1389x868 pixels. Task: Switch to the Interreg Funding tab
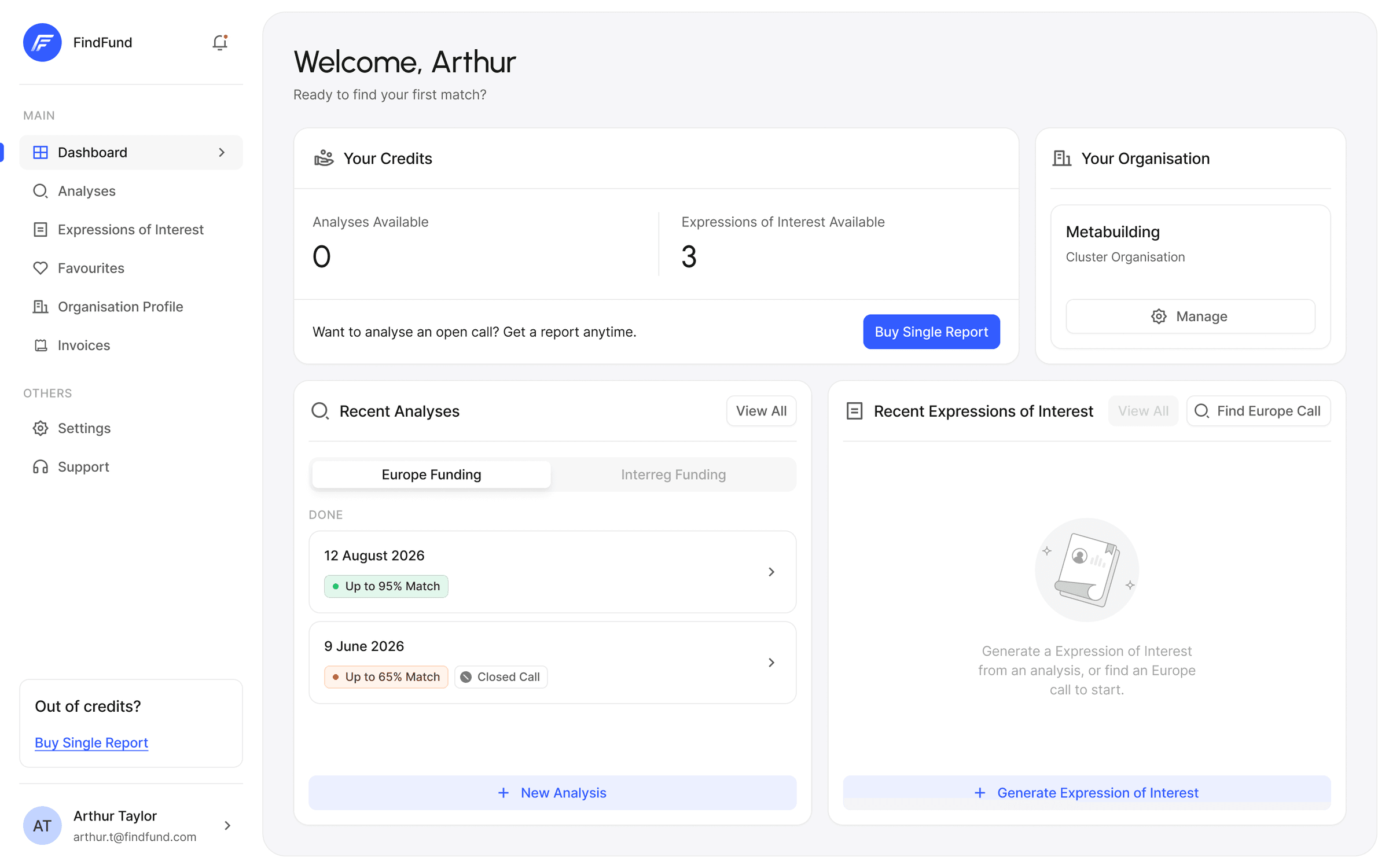tap(673, 475)
